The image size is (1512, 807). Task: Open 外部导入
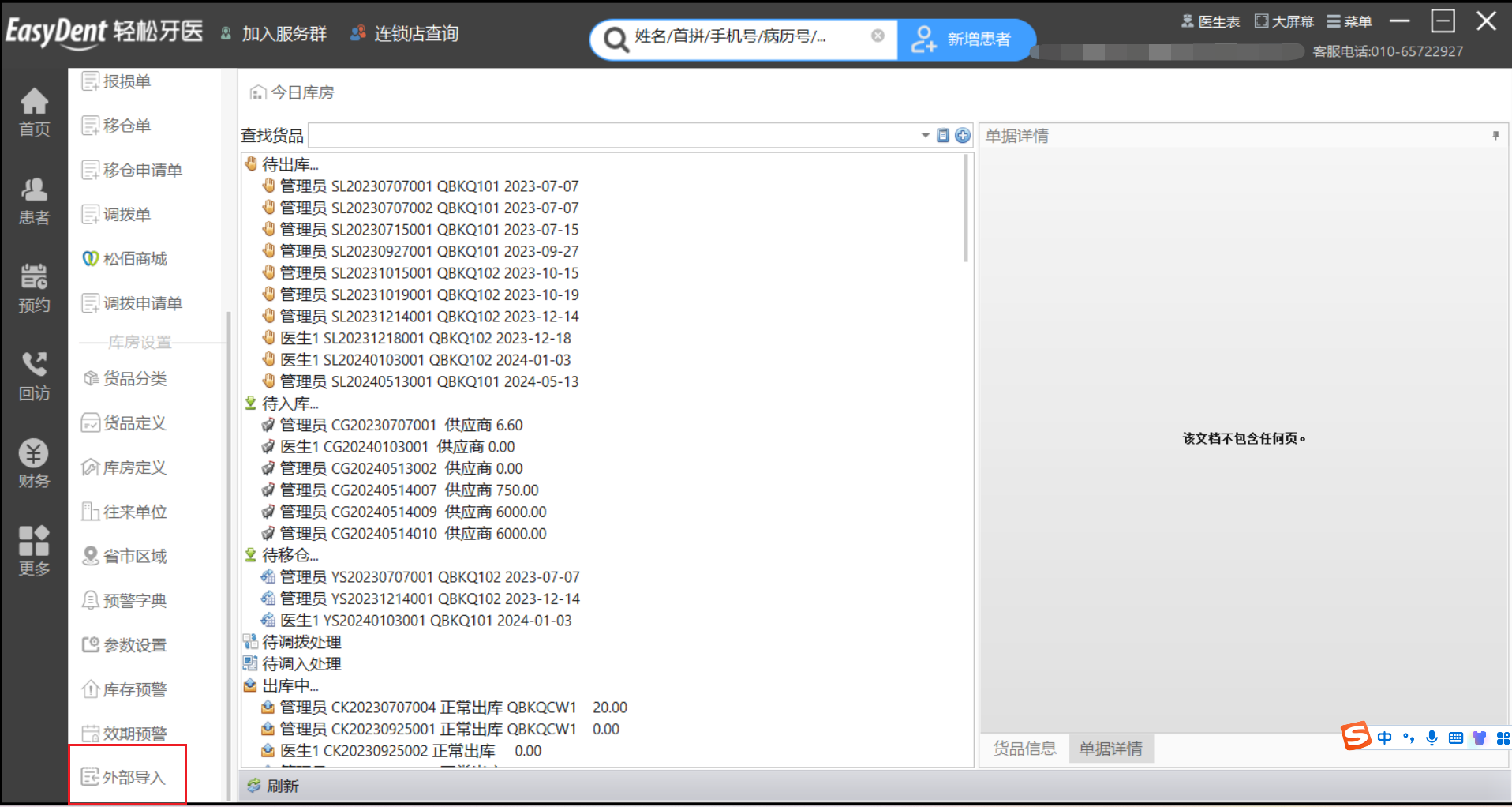pos(124,777)
